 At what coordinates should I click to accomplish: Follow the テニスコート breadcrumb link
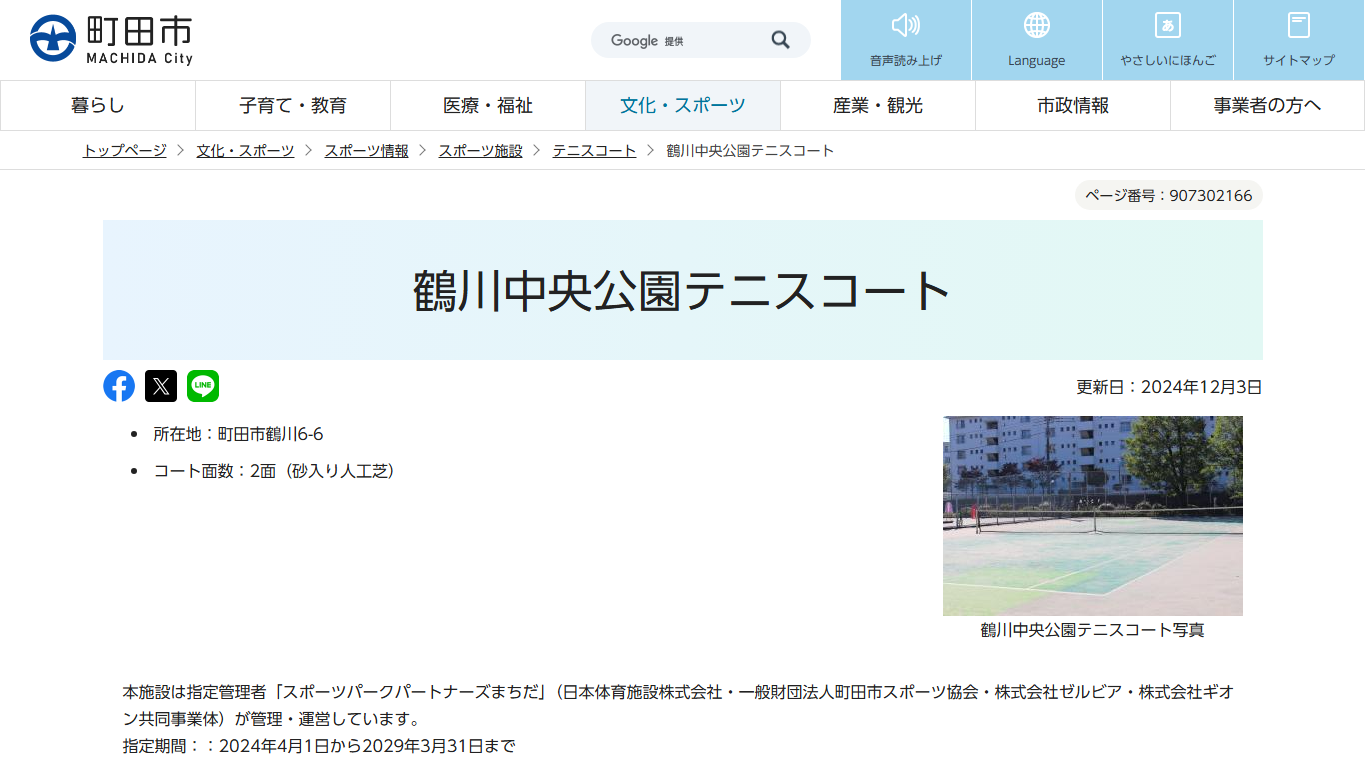[x=595, y=151]
